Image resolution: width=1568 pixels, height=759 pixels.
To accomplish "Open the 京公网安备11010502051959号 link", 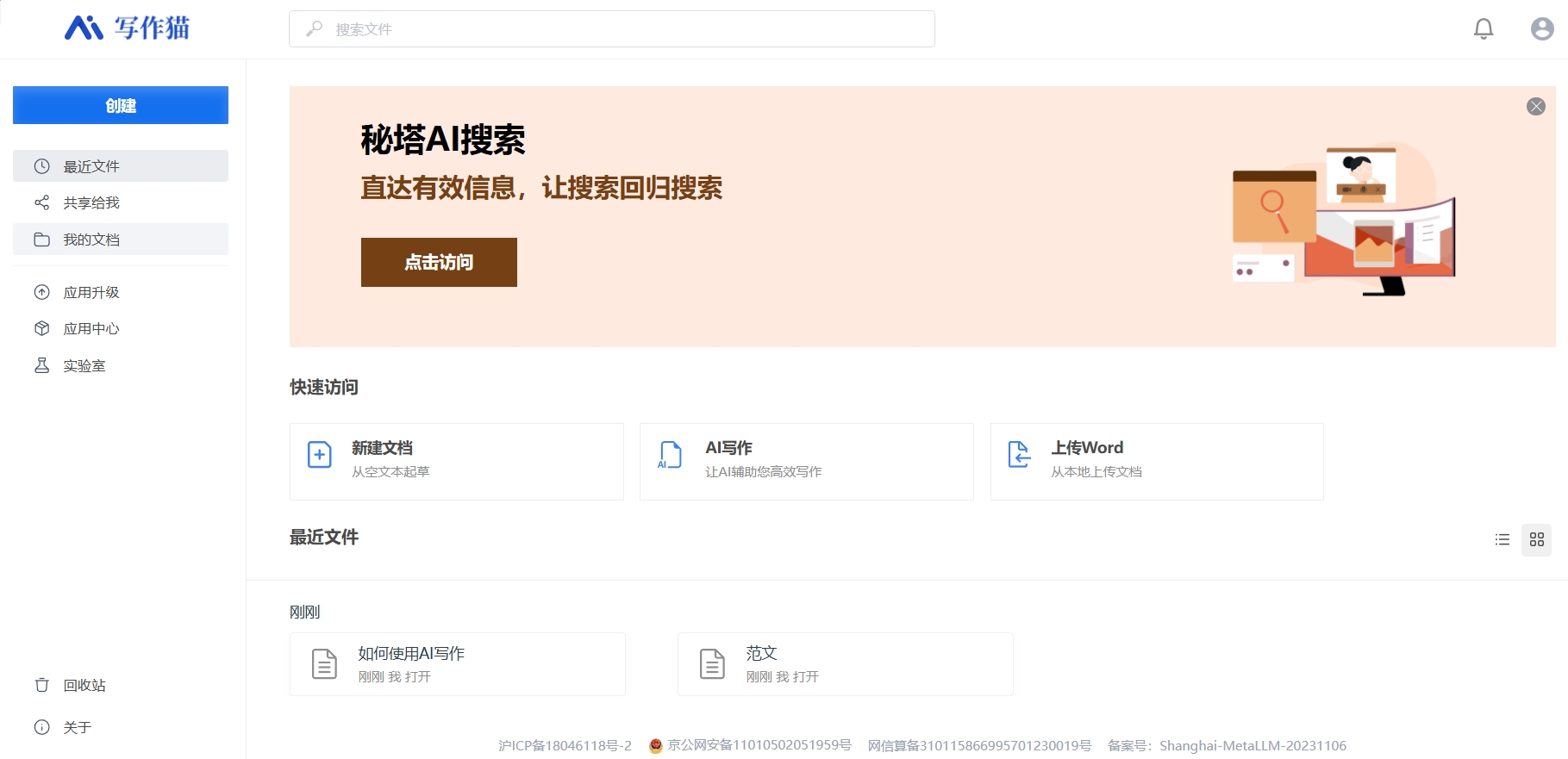I will tap(759, 745).
